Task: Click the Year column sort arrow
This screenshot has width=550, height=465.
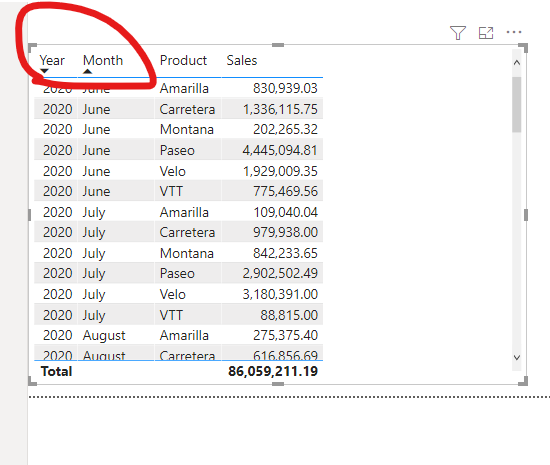Action: pyautogui.click(x=44, y=71)
